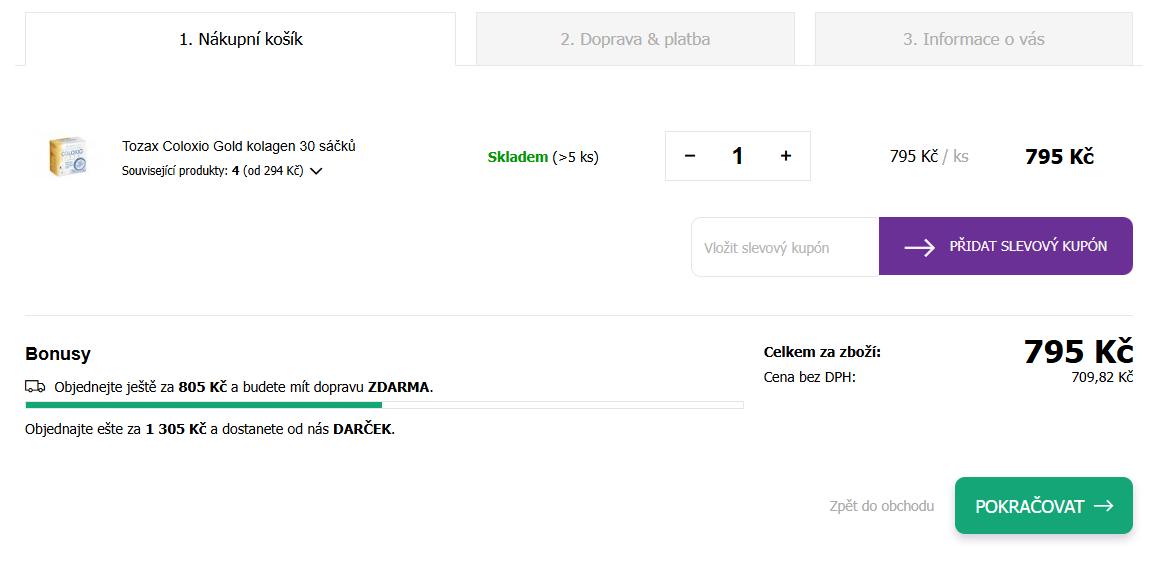
Task: Click arrow icon on Pokračovat button
Action: pos(1104,506)
